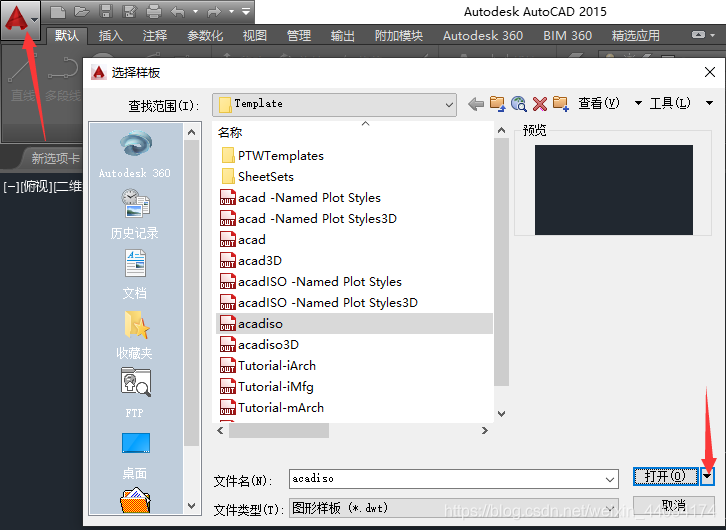This screenshot has width=726, height=530.
Task: Open the 查看(V) menu
Action: click(599, 103)
